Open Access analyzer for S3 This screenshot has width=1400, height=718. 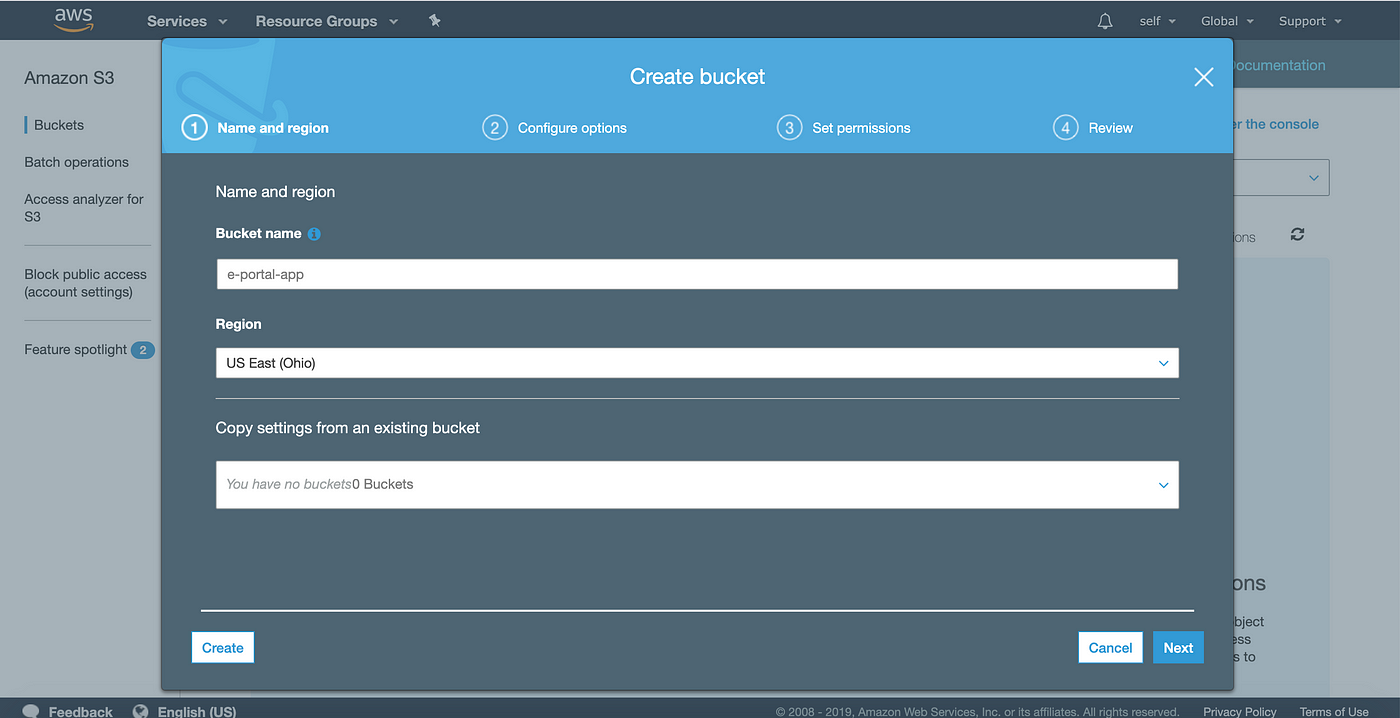click(84, 207)
